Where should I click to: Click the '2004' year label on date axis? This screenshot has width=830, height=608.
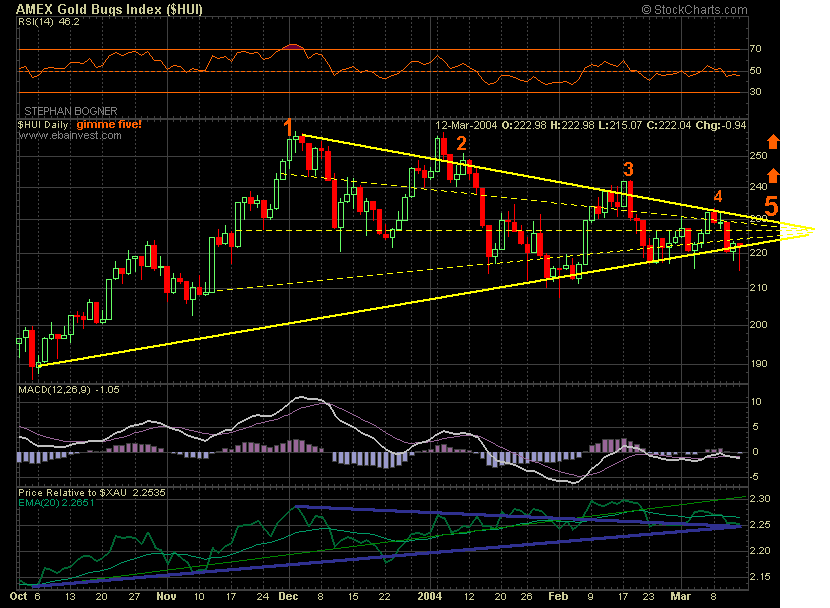[429, 596]
